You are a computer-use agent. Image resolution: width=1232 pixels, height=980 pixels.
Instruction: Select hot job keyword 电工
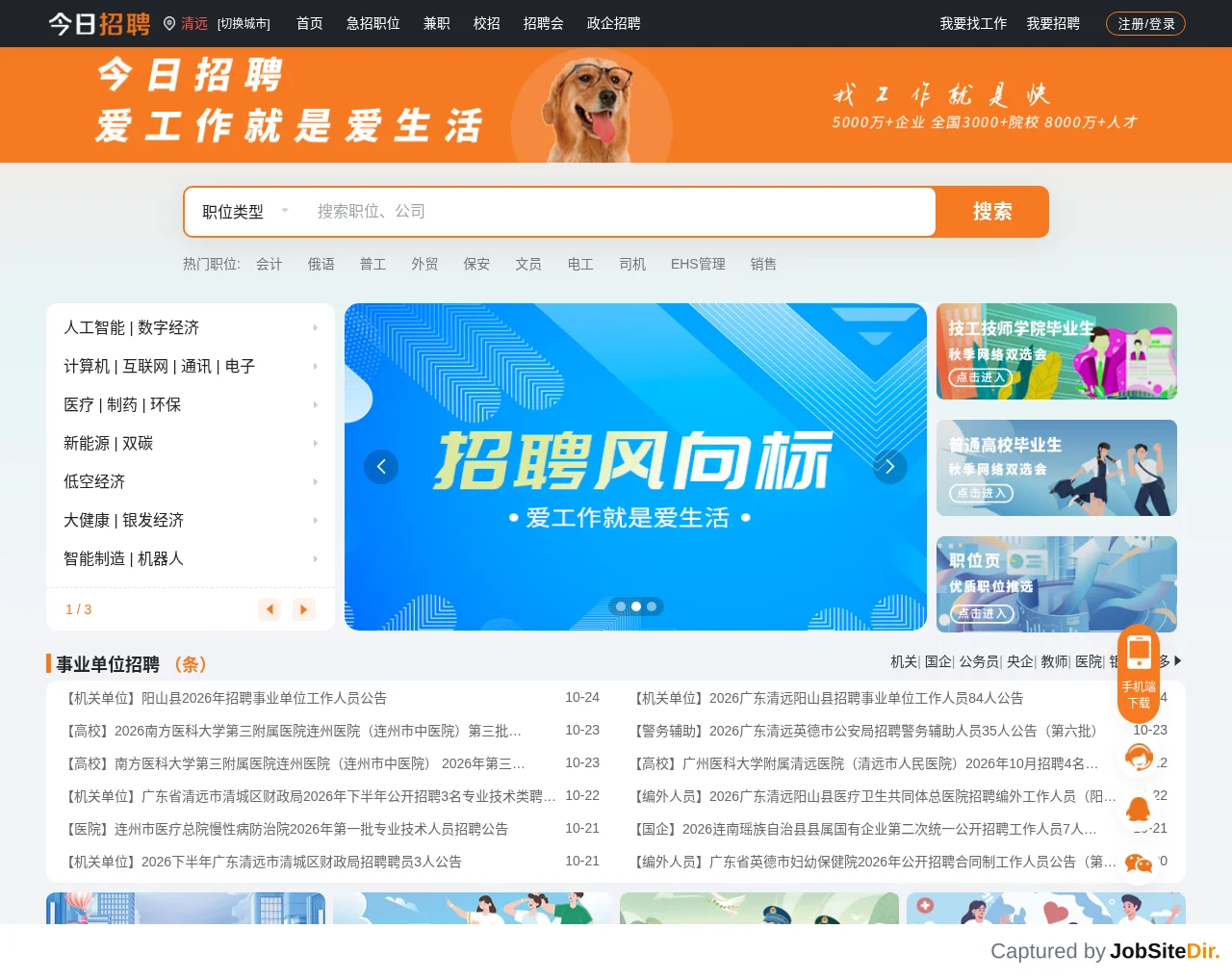[581, 264]
